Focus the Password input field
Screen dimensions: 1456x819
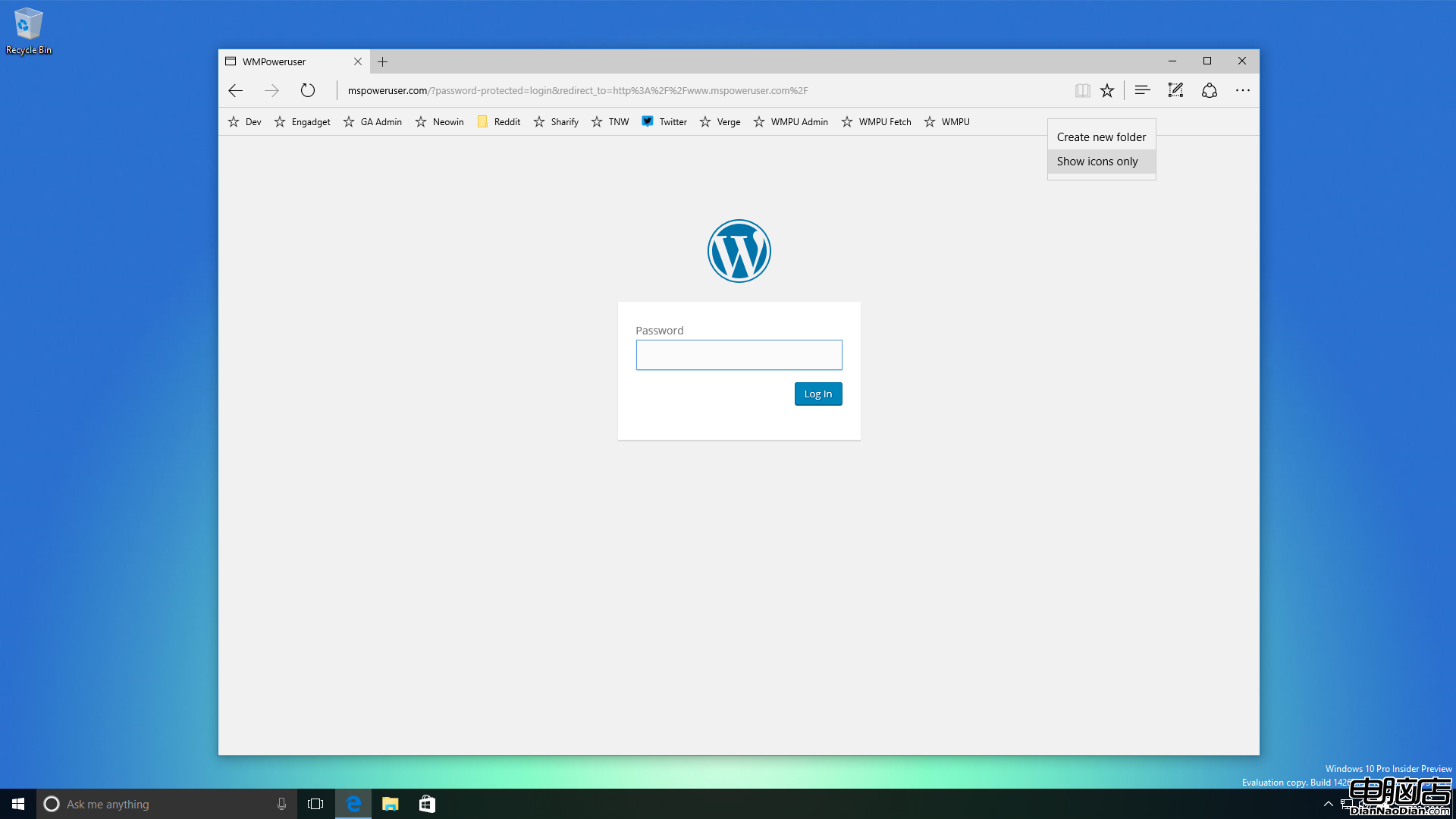tap(739, 355)
